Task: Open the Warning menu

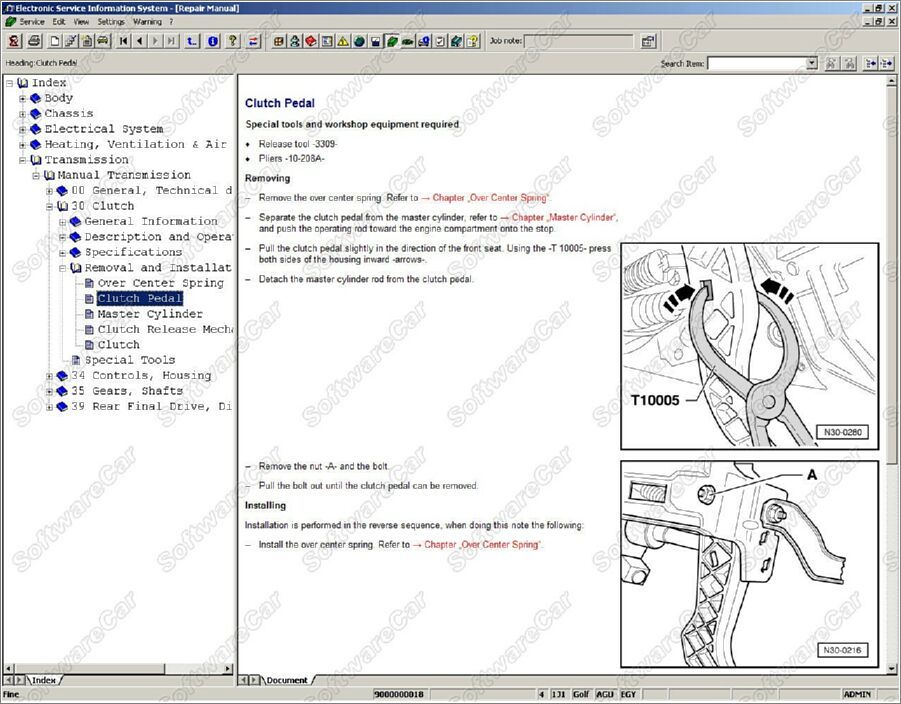Action: pos(146,21)
